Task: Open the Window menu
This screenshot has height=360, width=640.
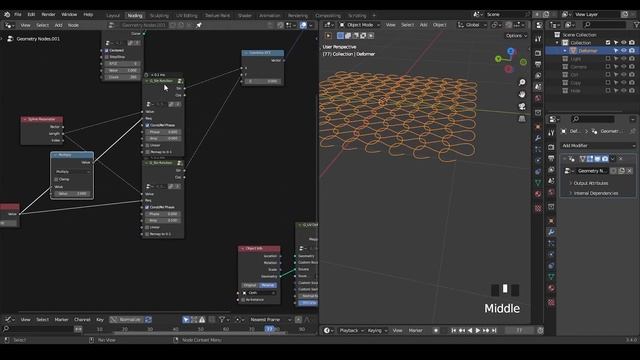Action: pyautogui.click(x=69, y=14)
